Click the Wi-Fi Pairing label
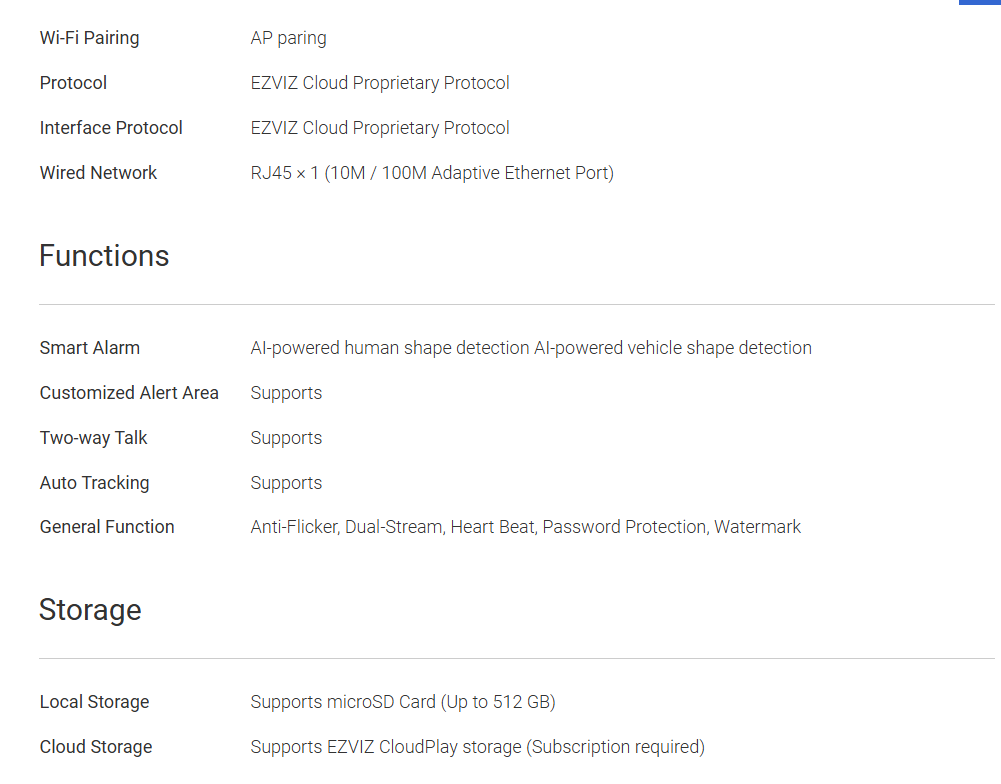1001x784 pixels. coord(89,38)
